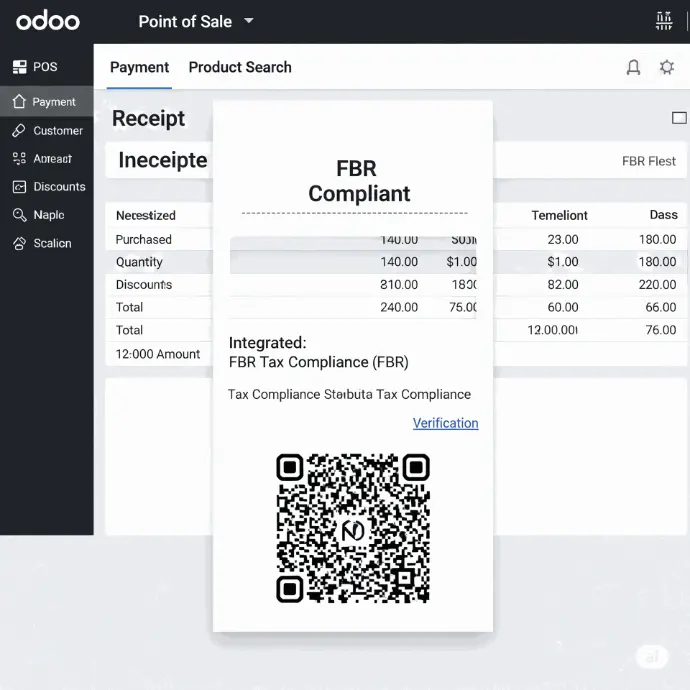Screen dimensions: 690x690
Task: Open Naplc sidebar item
Action: point(47,215)
